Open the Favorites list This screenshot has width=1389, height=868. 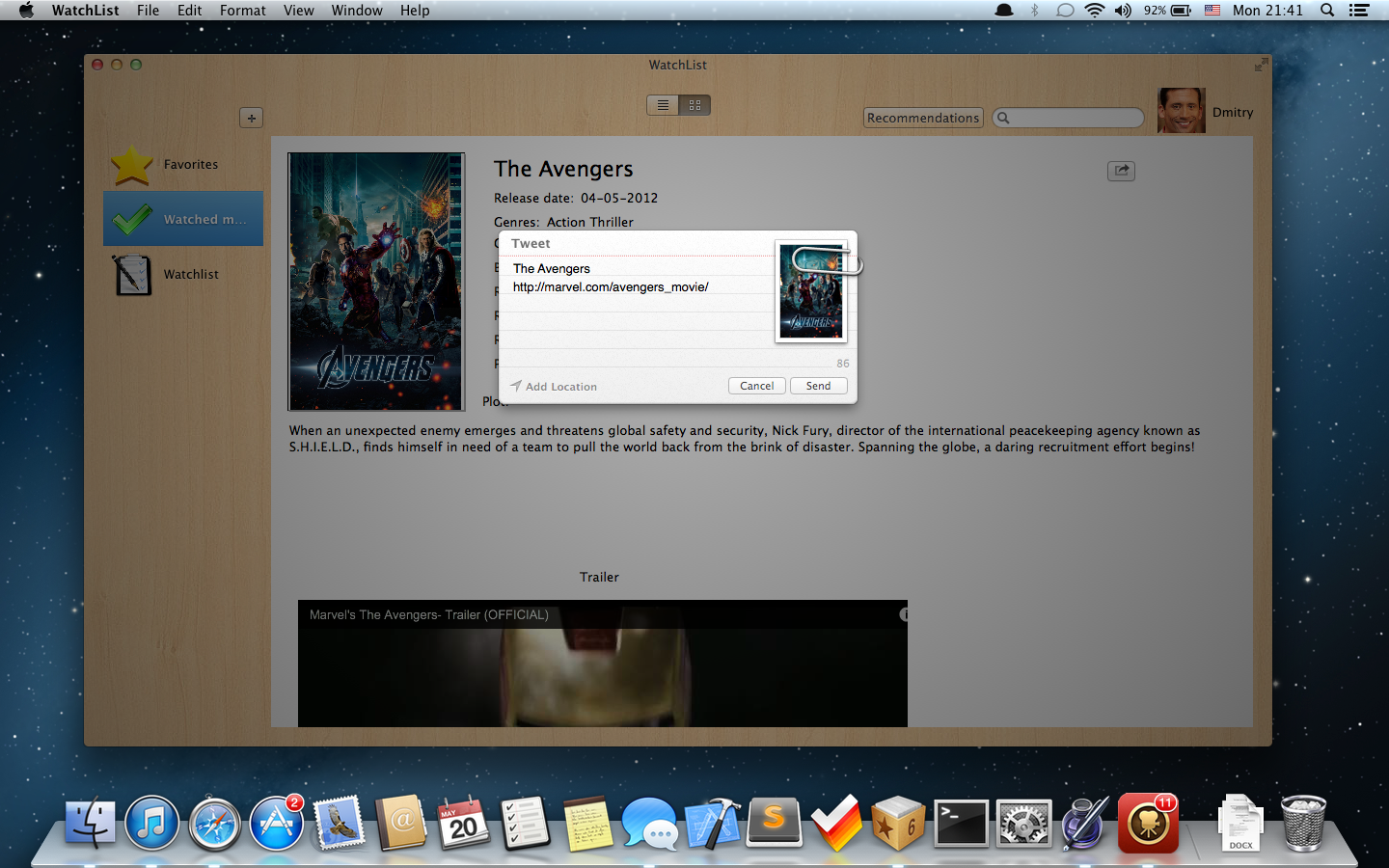[183, 165]
